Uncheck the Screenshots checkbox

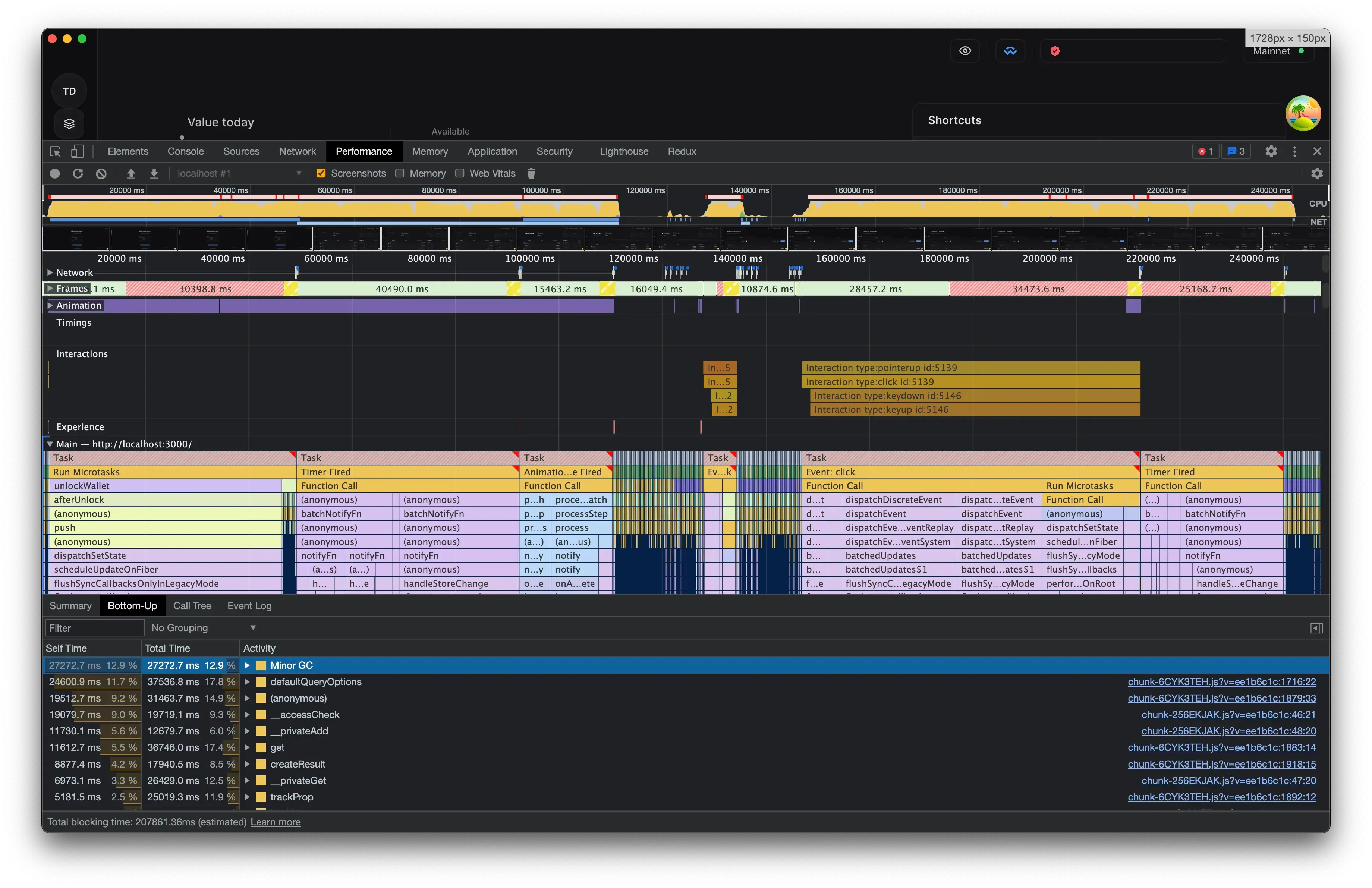pyautogui.click(x=321, y=173)
